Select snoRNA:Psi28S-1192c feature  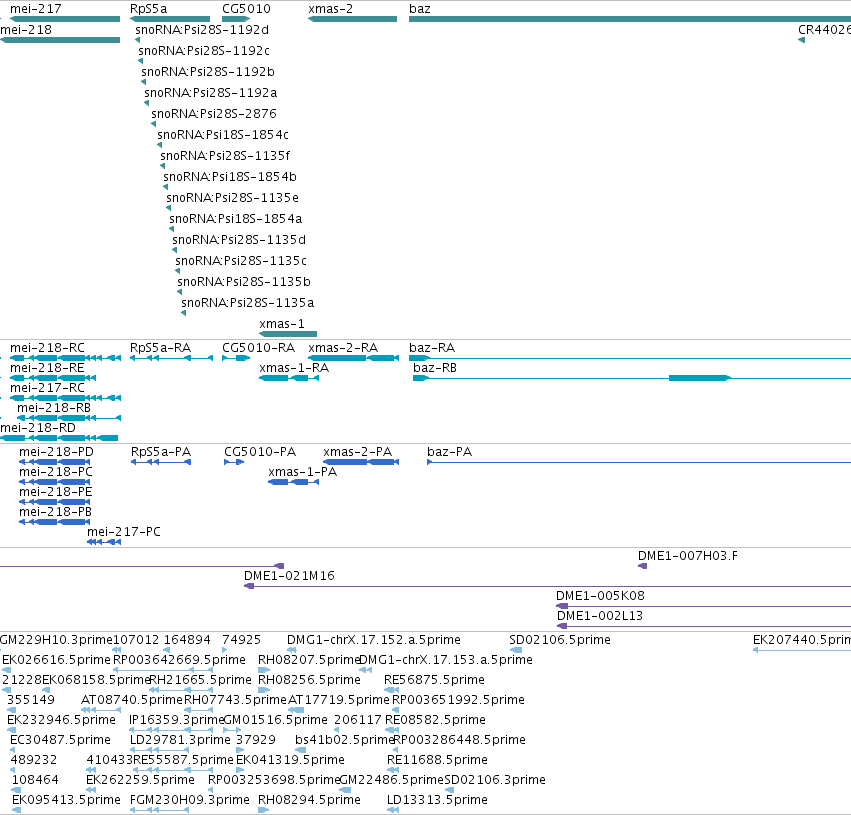click(x=141, y=61)
